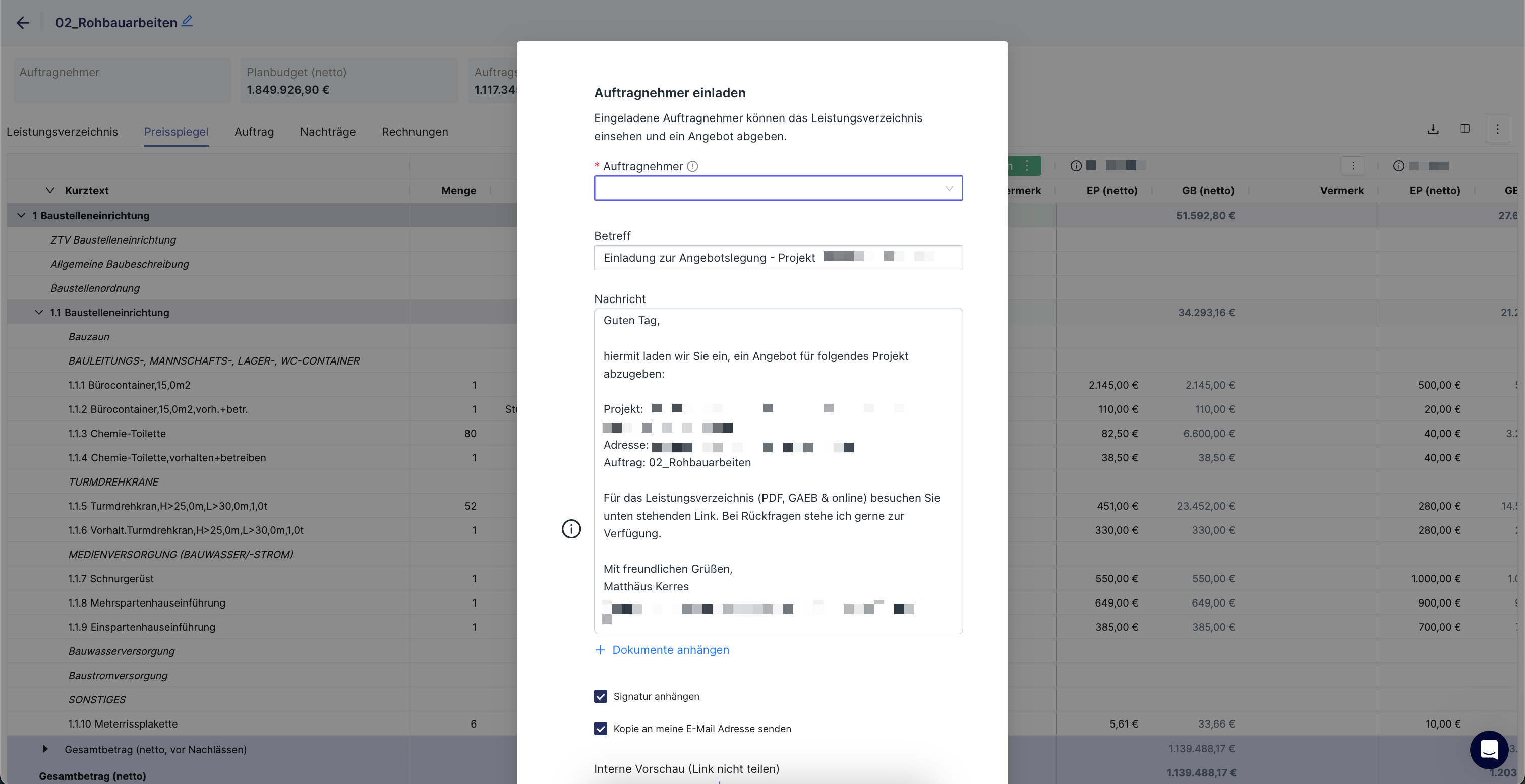
Task: Click the 'Allgemeine Baubeschreibung' row
Action: click(262, 264)
